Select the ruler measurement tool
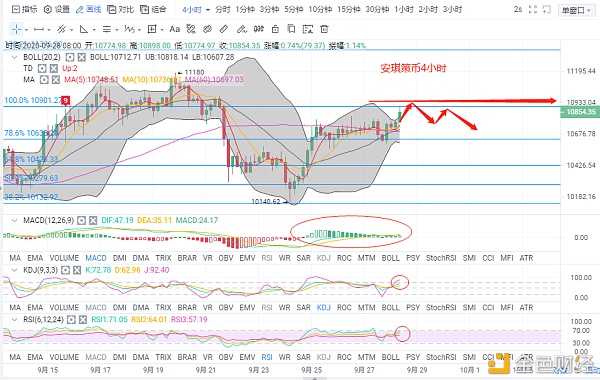The width and height of the screenshot is (600, 380). (x=224, y=29)
